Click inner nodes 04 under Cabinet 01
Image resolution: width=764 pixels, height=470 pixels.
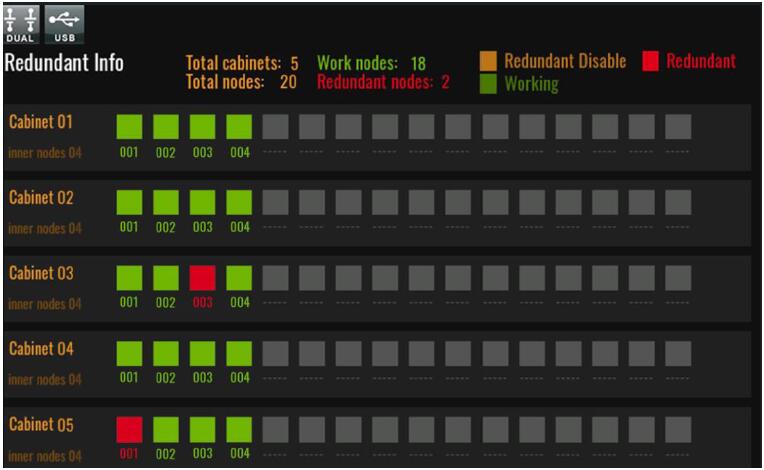45,153
